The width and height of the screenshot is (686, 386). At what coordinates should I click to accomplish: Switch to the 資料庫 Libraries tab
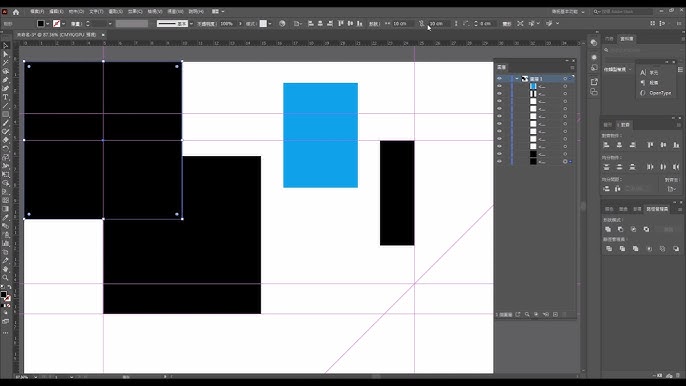[x=626, y=39]
